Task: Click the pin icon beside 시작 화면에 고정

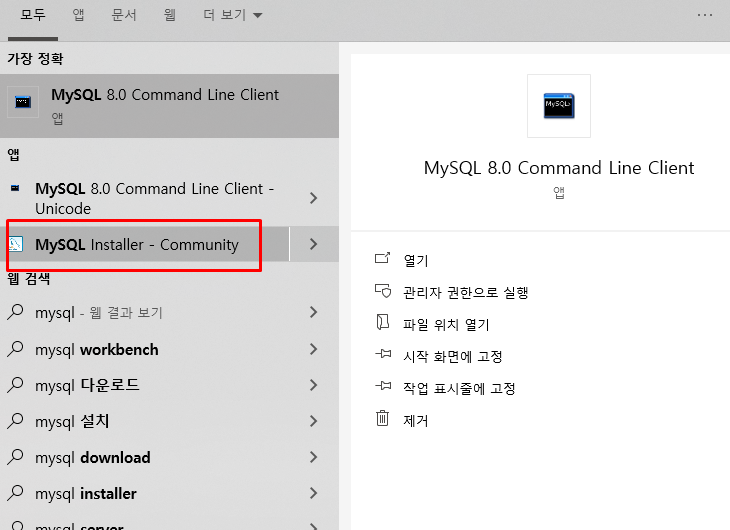Action: [383, 354]
